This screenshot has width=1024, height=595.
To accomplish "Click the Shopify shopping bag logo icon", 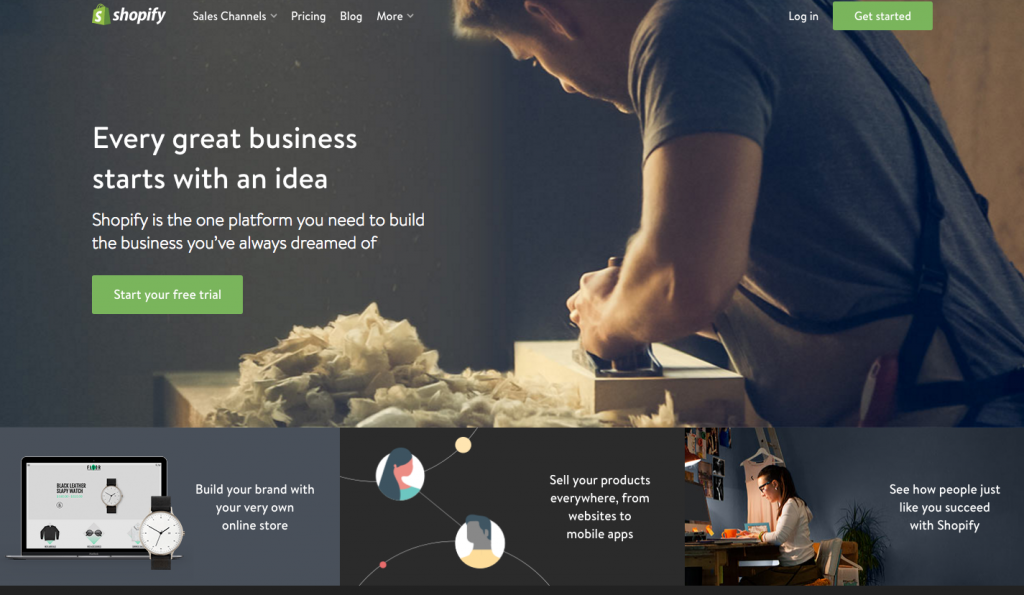I will click(x=101, y=14).
